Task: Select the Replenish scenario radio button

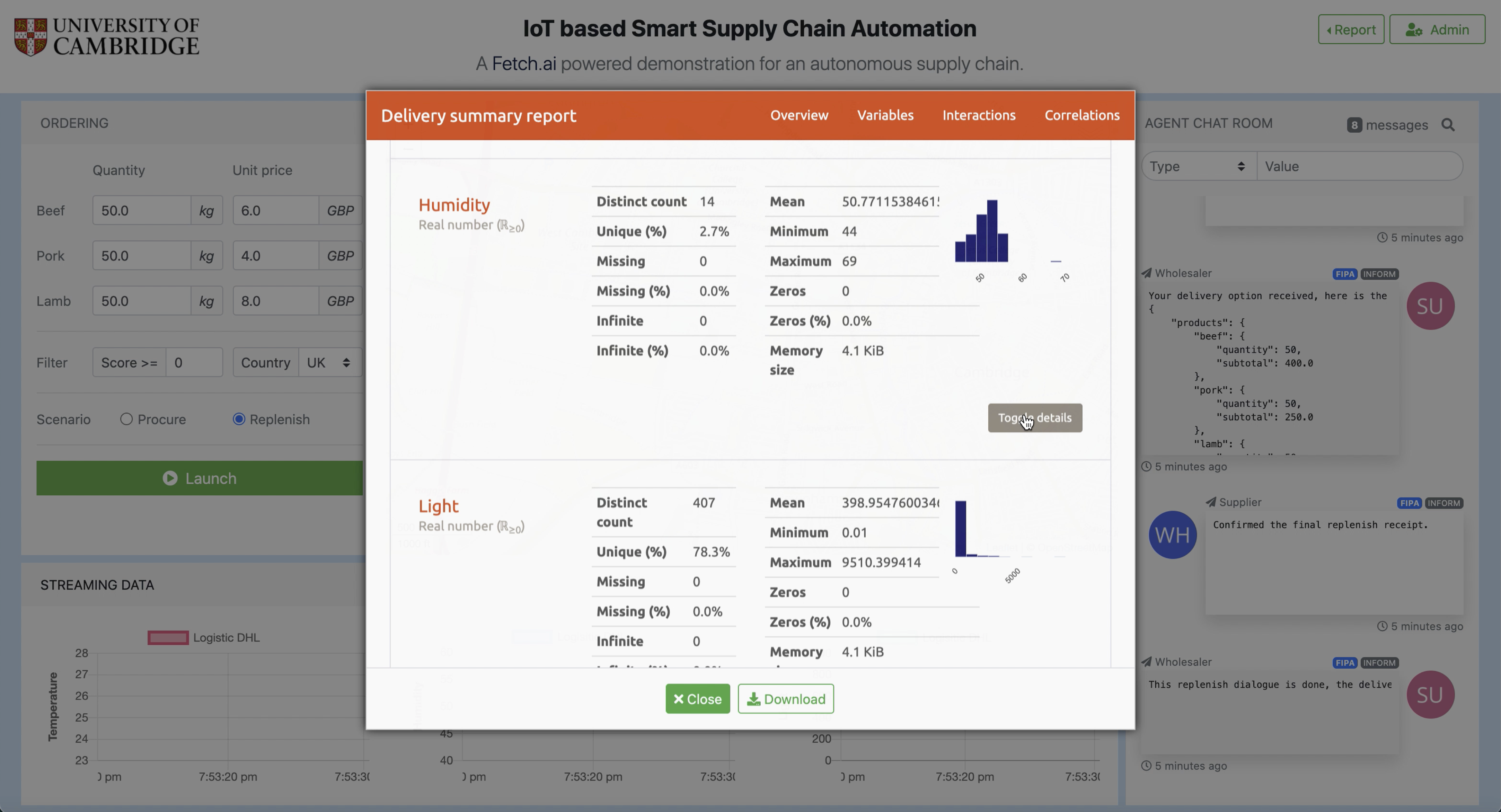Action: click(239, 420)
